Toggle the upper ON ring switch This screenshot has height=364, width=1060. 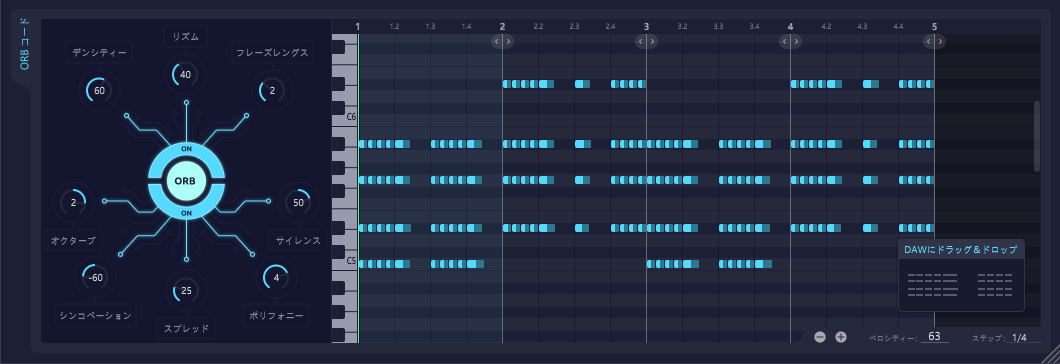click(x=186, y=147)
